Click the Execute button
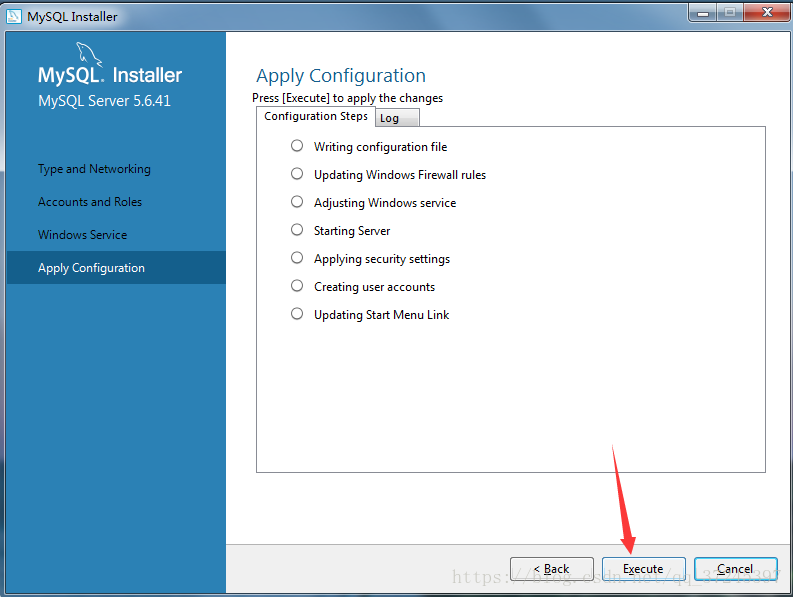This screenshot has width=793, height=597. 643,569
